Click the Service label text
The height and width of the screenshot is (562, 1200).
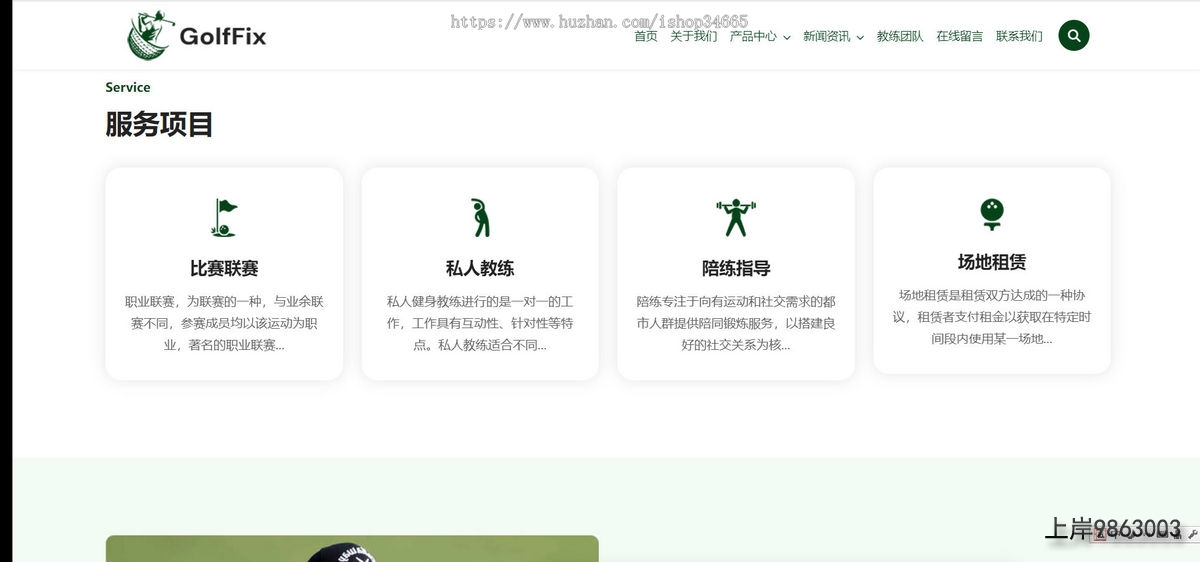[128, 87]
